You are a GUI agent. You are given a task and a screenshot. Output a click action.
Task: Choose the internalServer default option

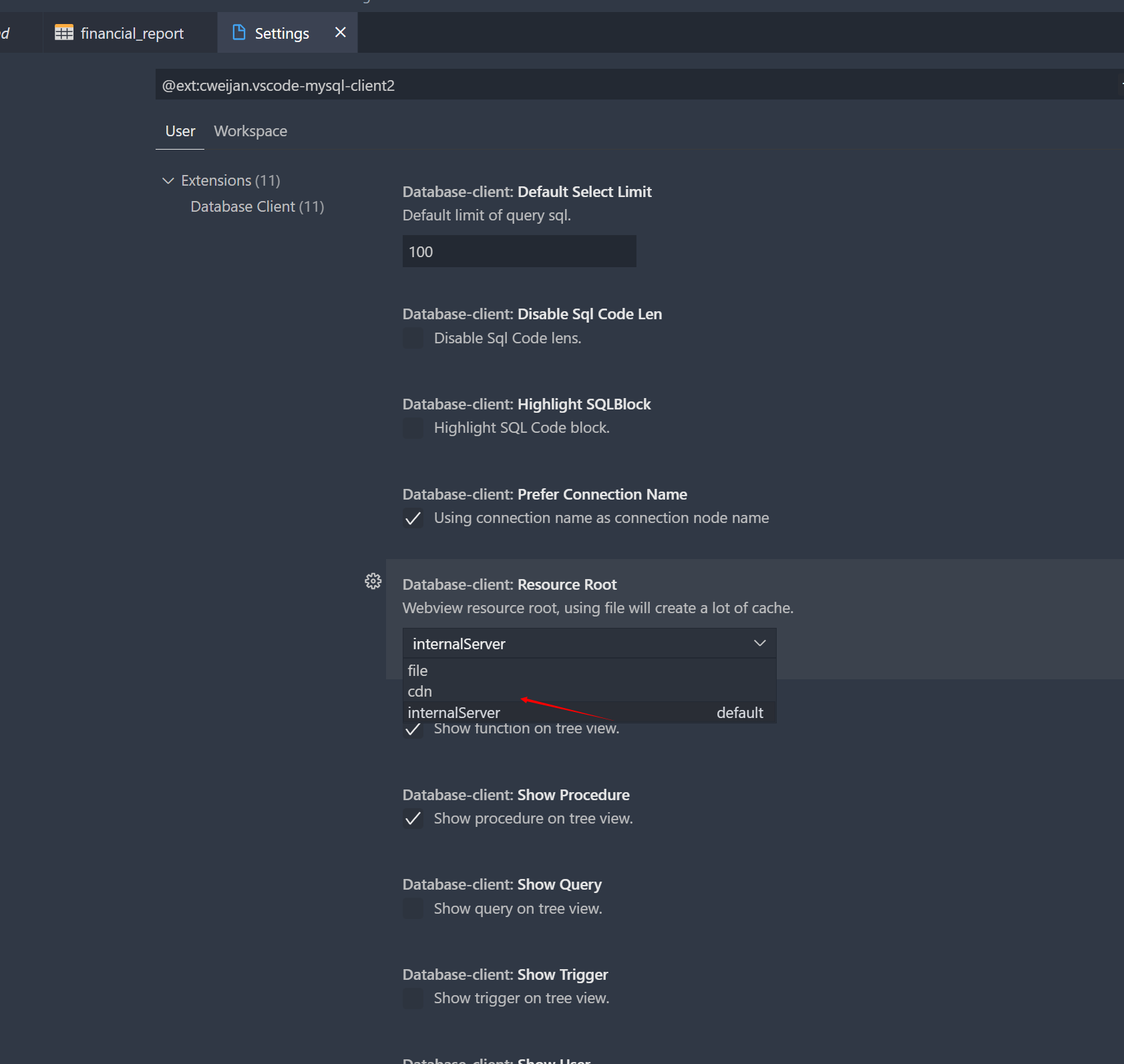click(453, 712)
